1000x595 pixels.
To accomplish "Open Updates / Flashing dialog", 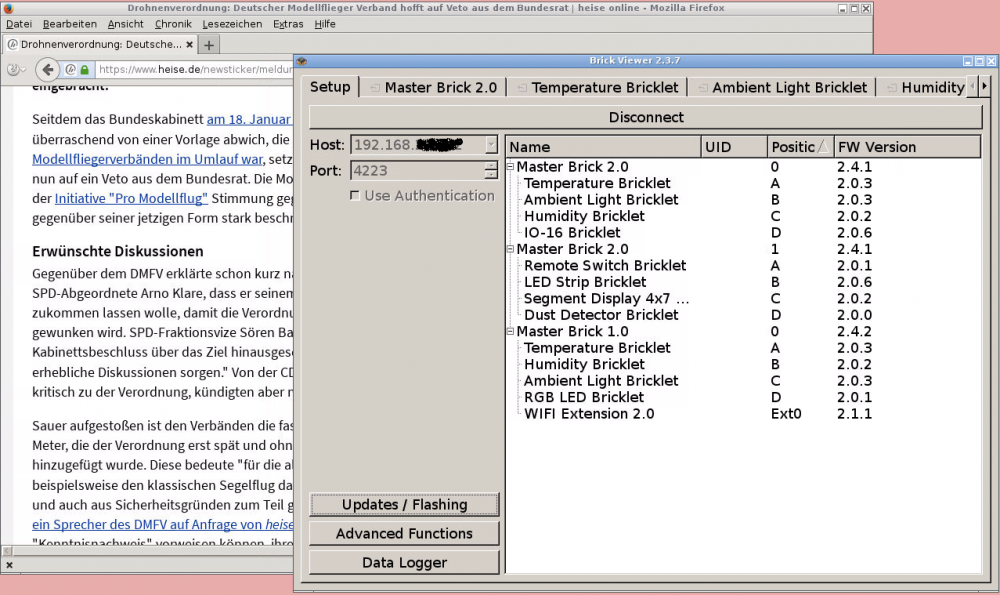I will (x=404, y=504).
